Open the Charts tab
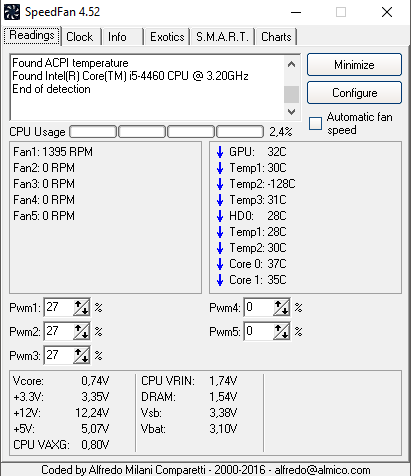This screenshot has height=476, width=411. (276, 37)
